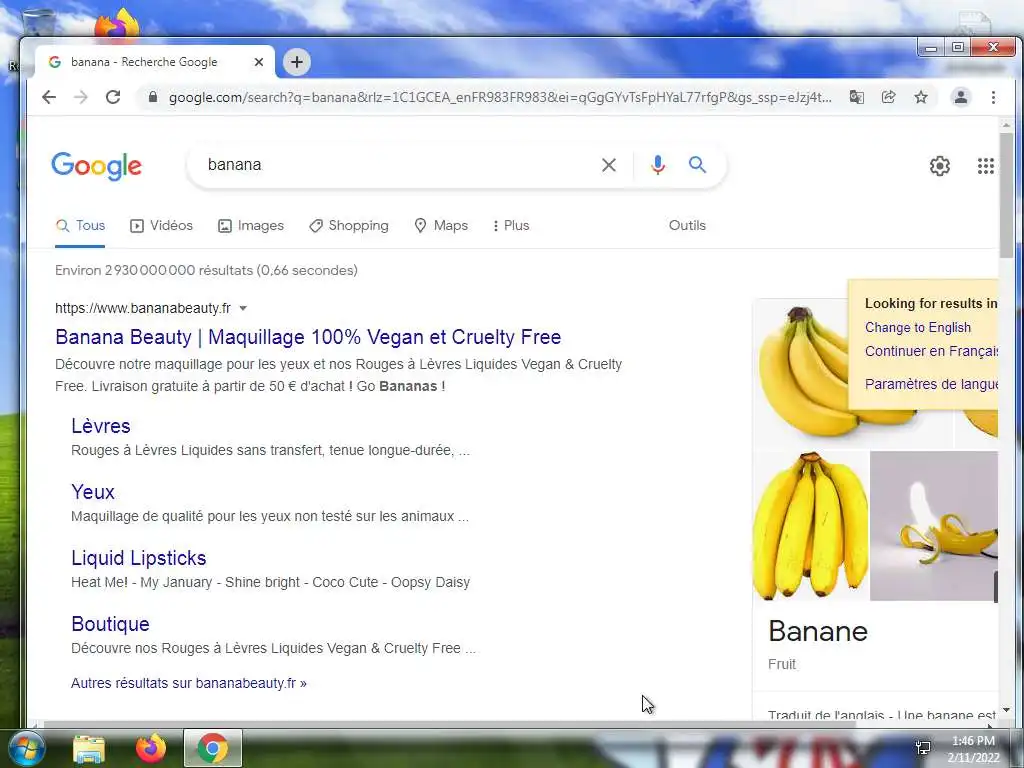Open the Boutique sitelink
Viewport: 1024px width, 768px height.
point(110,624)
